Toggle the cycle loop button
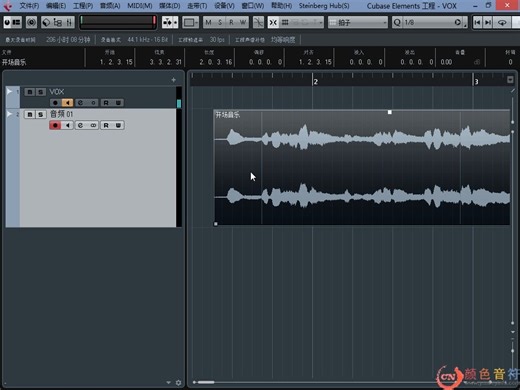520x390 pixels. [x=502, y=22]
